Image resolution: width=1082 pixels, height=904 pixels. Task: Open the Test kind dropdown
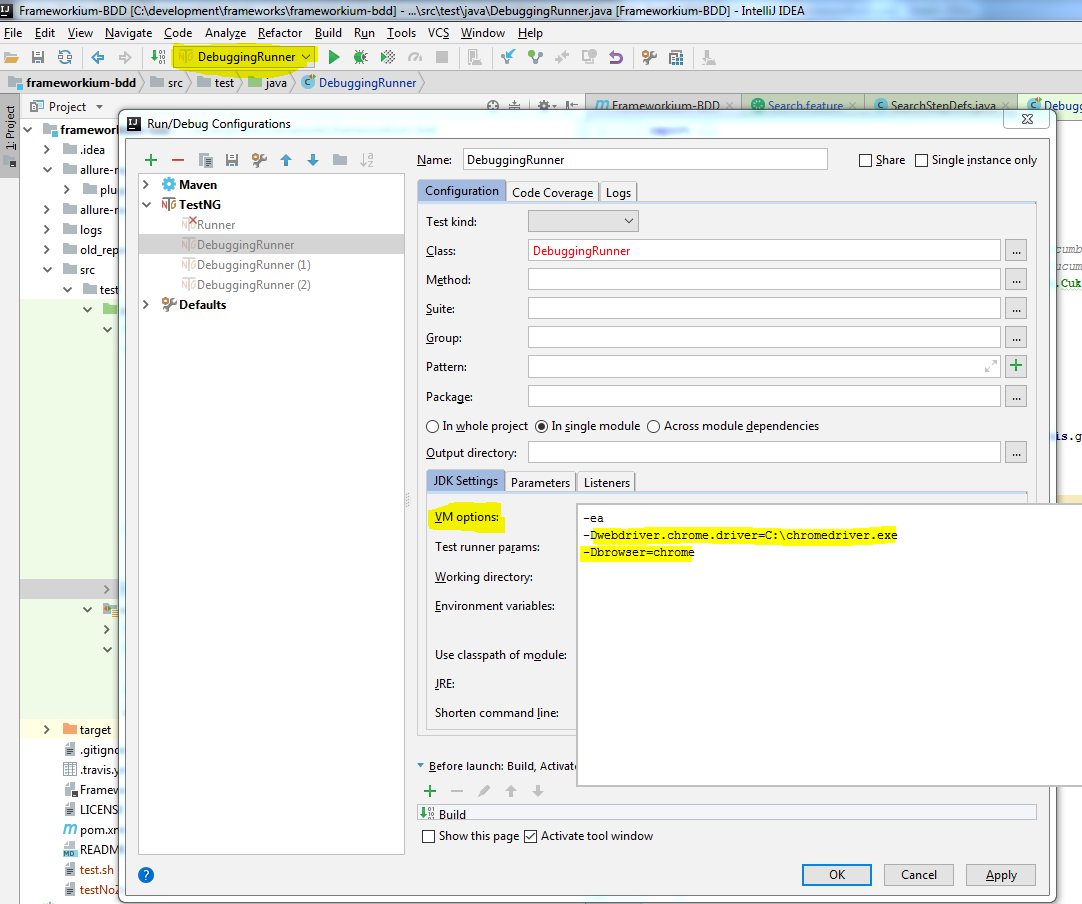point(583,222)
